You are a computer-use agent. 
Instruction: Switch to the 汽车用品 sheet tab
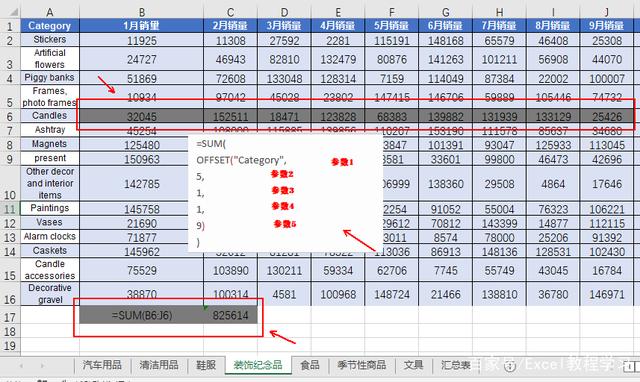102,364
